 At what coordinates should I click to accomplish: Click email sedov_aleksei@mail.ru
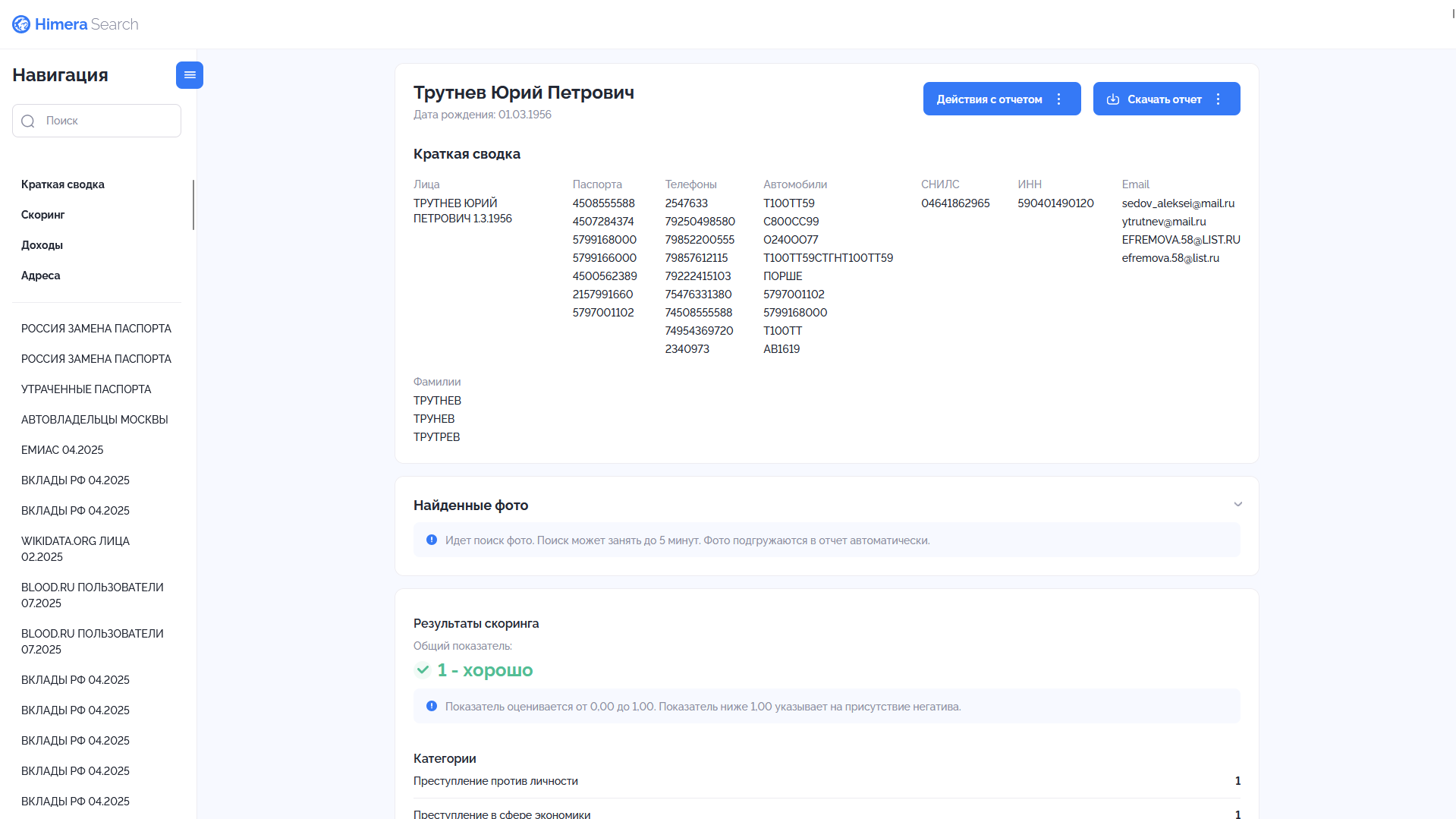tap(1178, 203)
